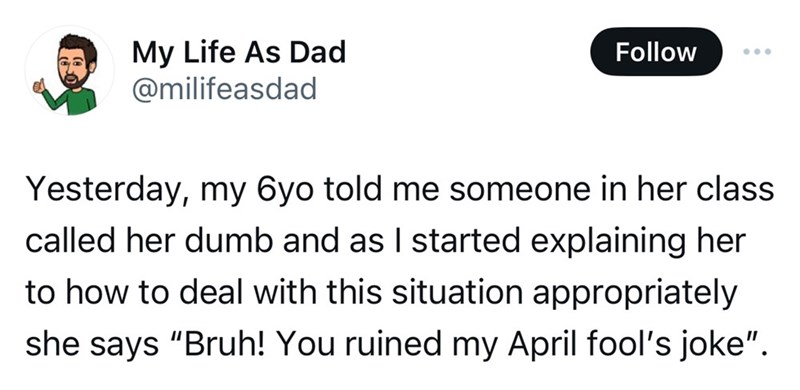800x390 pixels.
Task: Open the @milifeasdad handle link
Action: click(224, 89)
